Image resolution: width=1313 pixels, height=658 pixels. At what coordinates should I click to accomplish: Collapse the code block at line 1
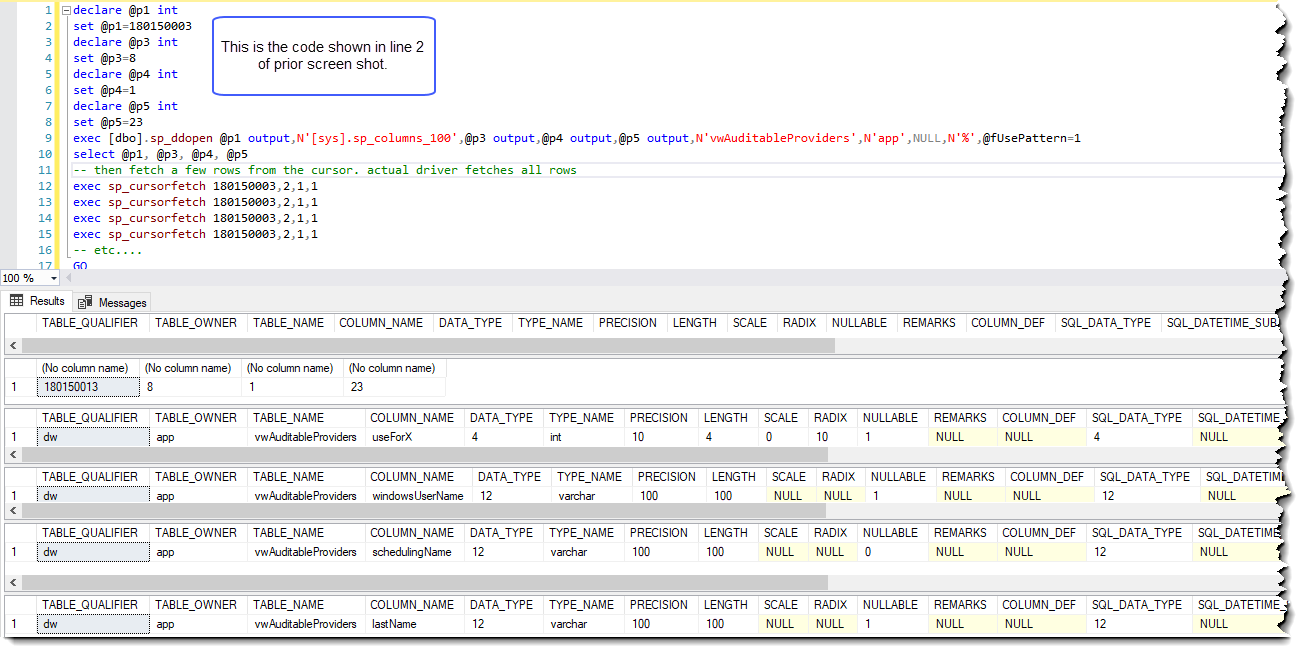coord(66,10)
